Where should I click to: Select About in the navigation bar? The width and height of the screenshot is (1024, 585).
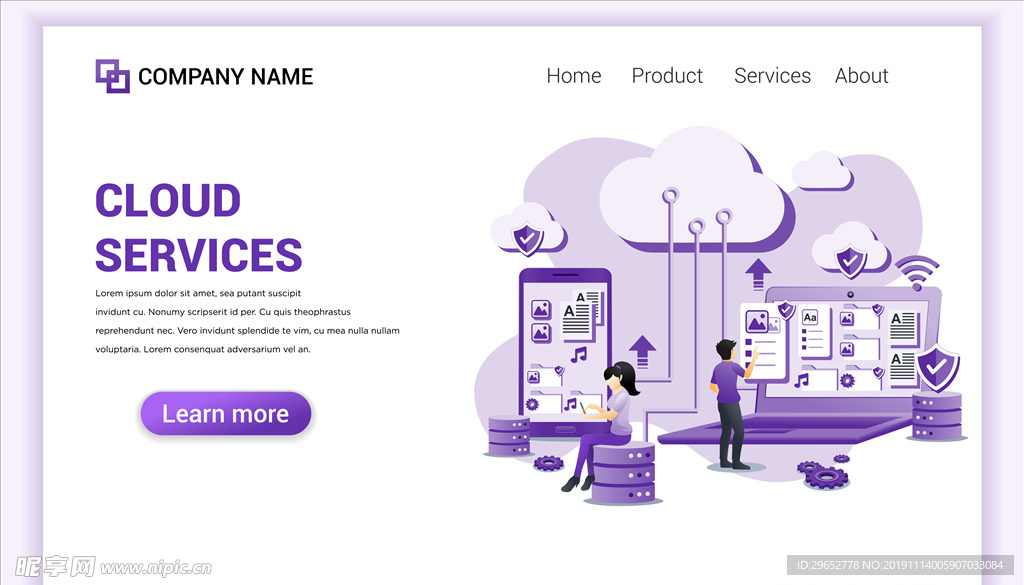[x=861, y=76]
